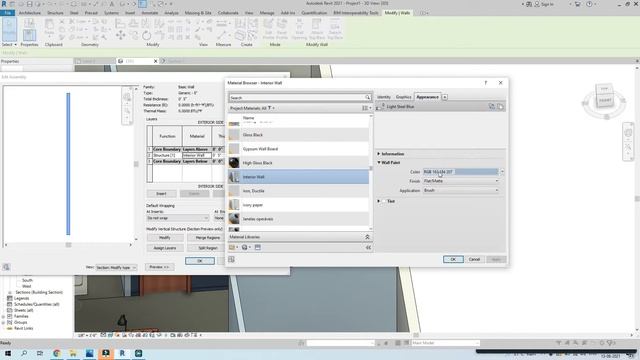Viewport: 640px width, 360px height.
Task: Click the Windows Start button
Action: tap(8, 353)
